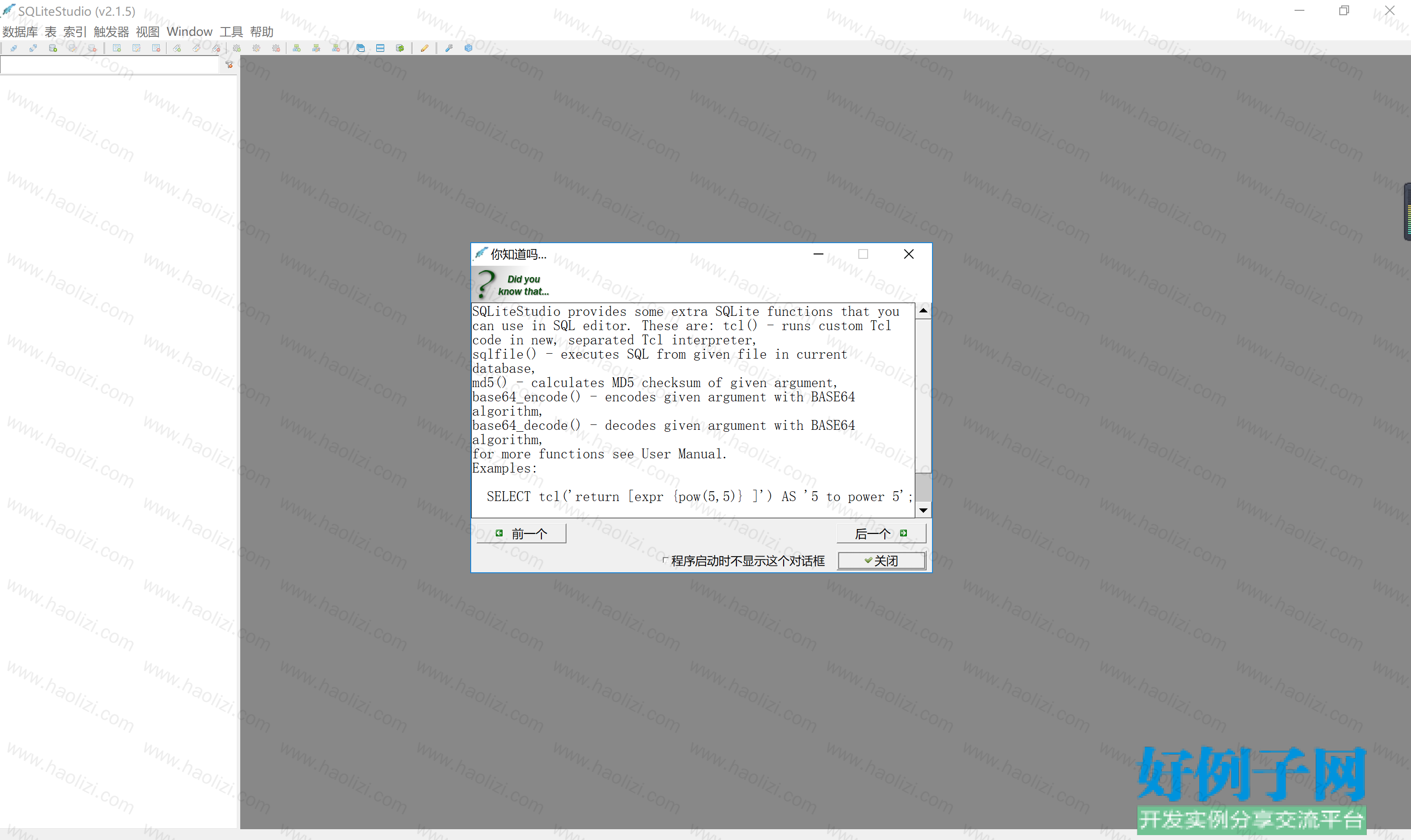Click the delete trigger icon
The width and height of the screenshot is (1411, 840).
click(276, 48)
